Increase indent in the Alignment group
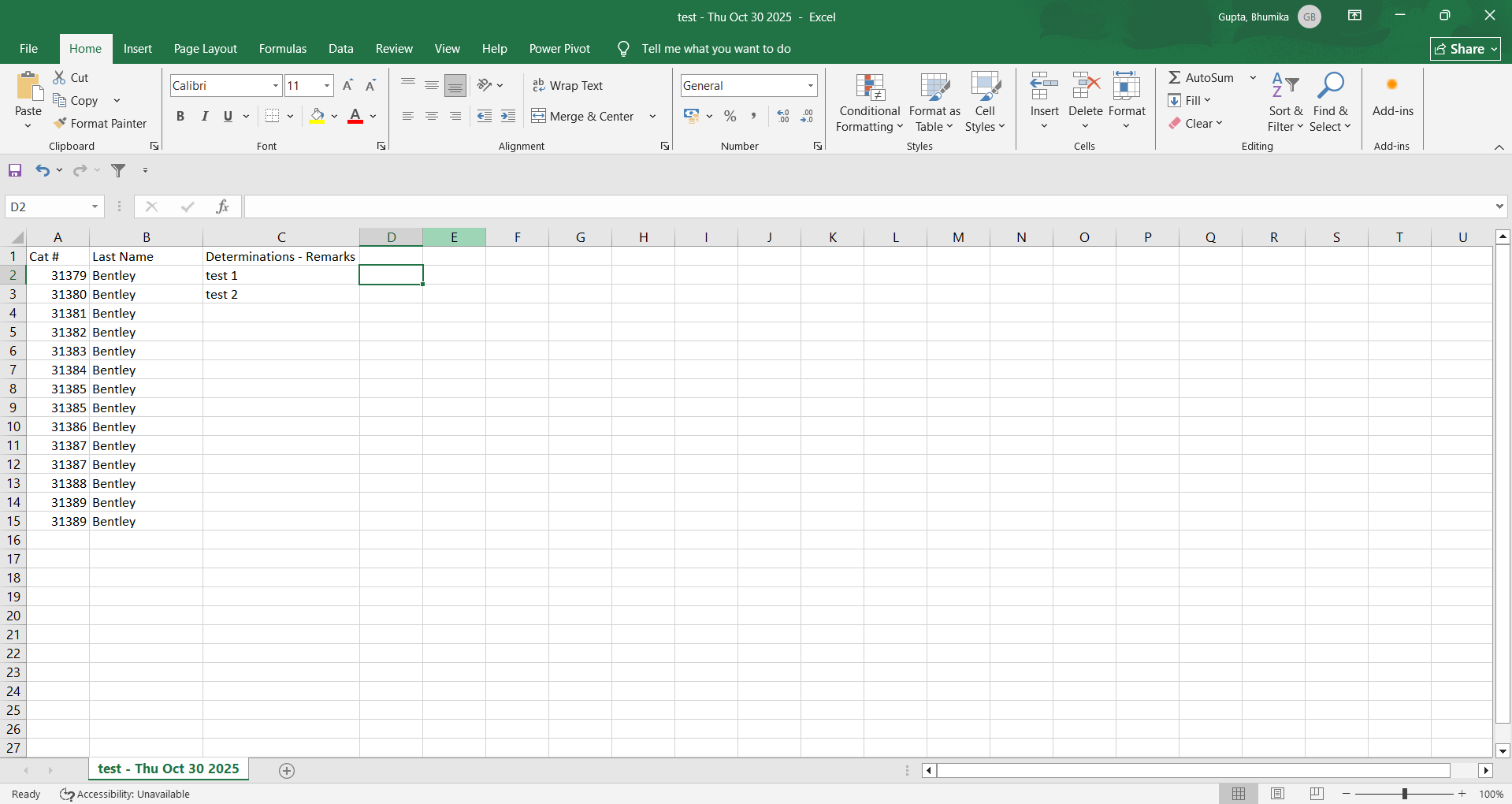 click(x=508, y=116)
